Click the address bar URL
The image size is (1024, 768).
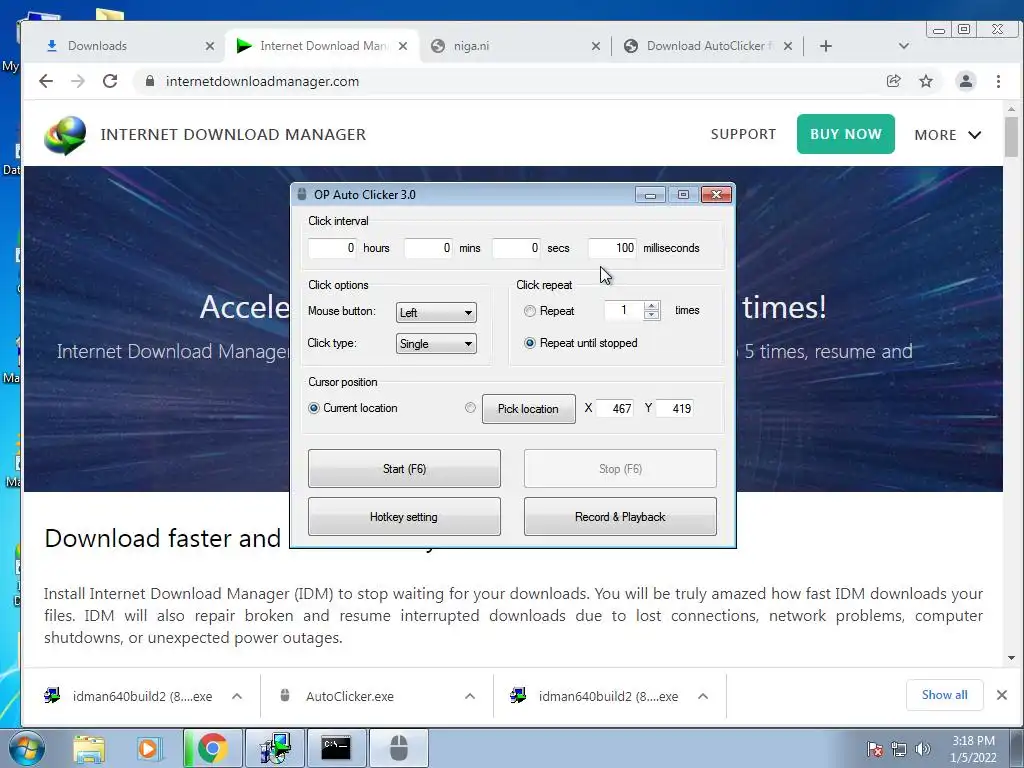click(262, 81)
